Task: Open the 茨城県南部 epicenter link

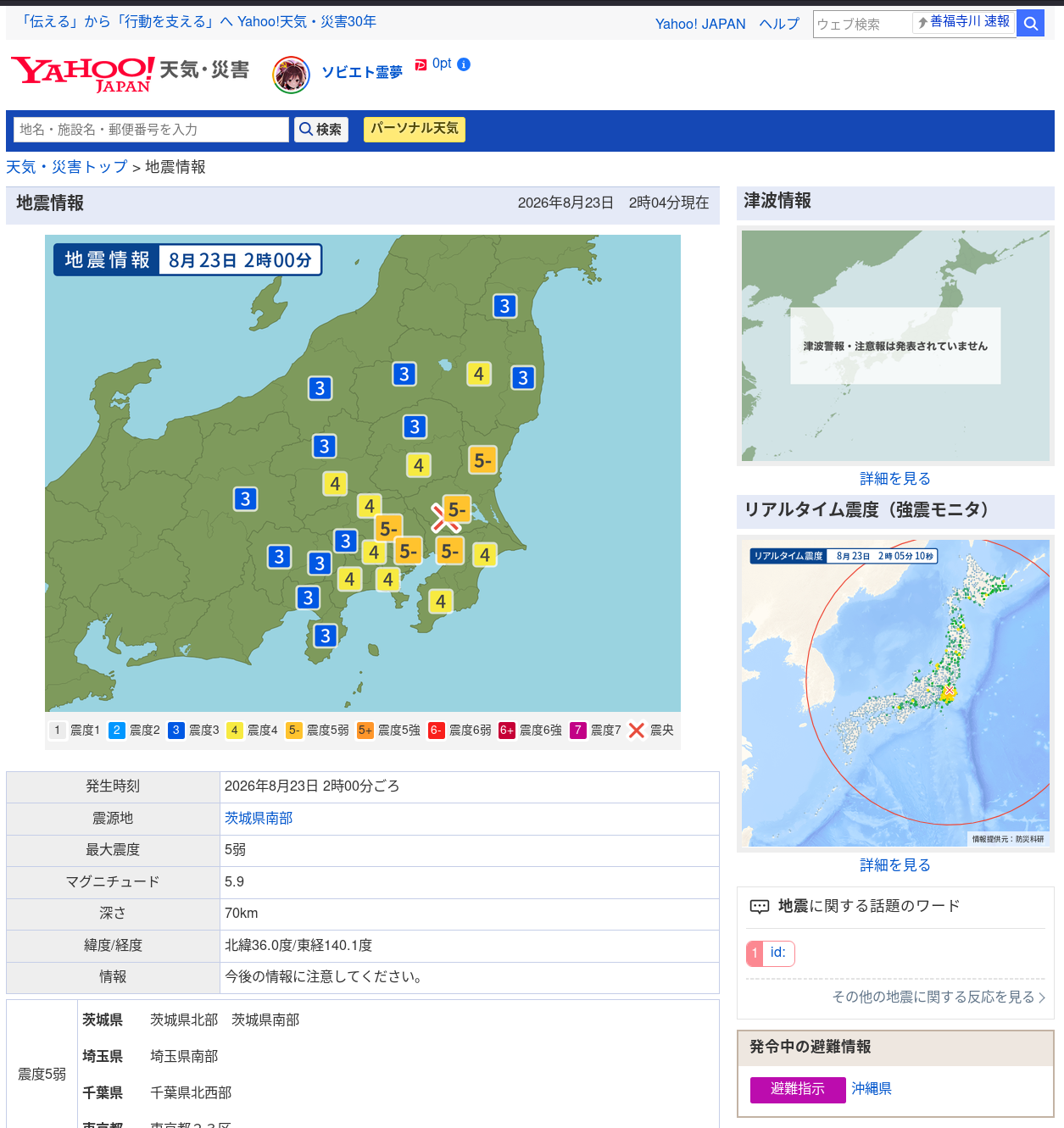Action: click(259, 818)
